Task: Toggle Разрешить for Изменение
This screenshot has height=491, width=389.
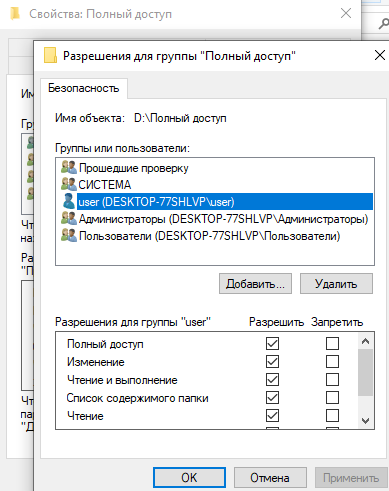Action: [272, 361]
